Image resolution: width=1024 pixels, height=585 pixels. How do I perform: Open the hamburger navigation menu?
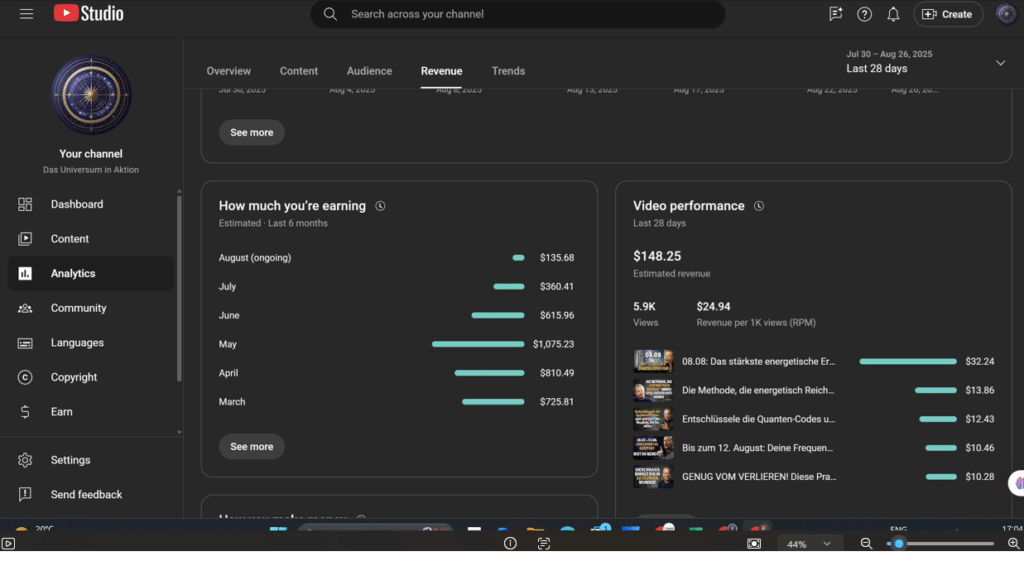[26, 14]
